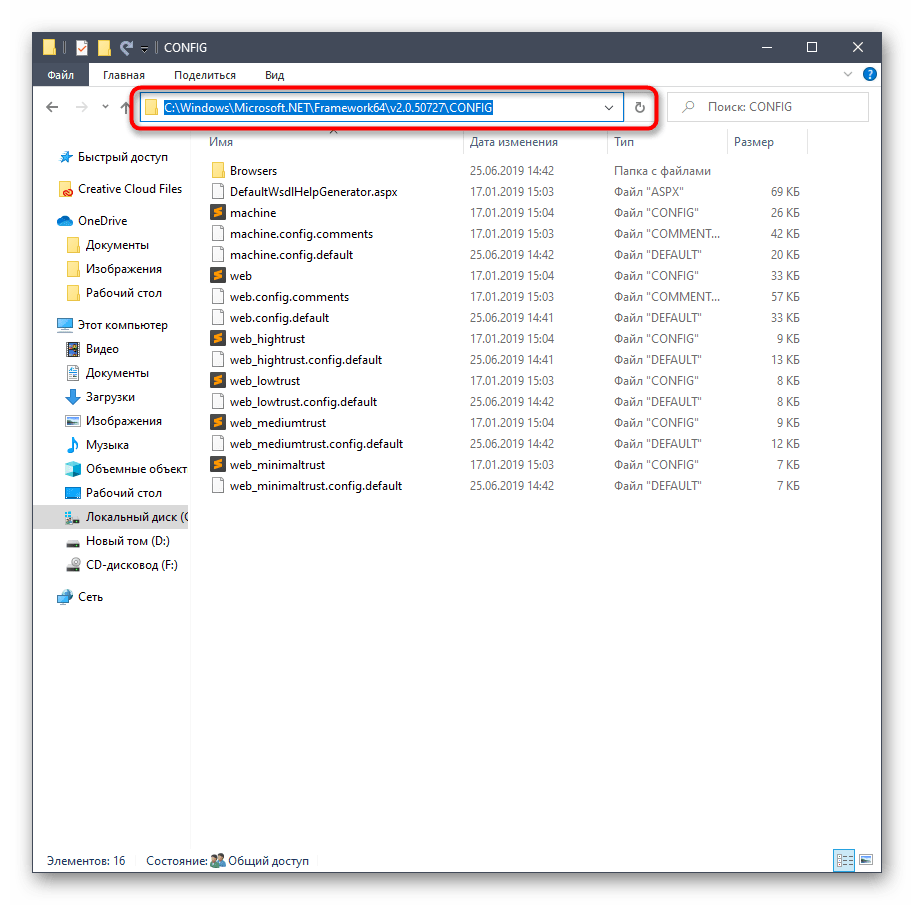Click the machine.config.comments file icon
The image size is (914, 905).
(218, 234)
